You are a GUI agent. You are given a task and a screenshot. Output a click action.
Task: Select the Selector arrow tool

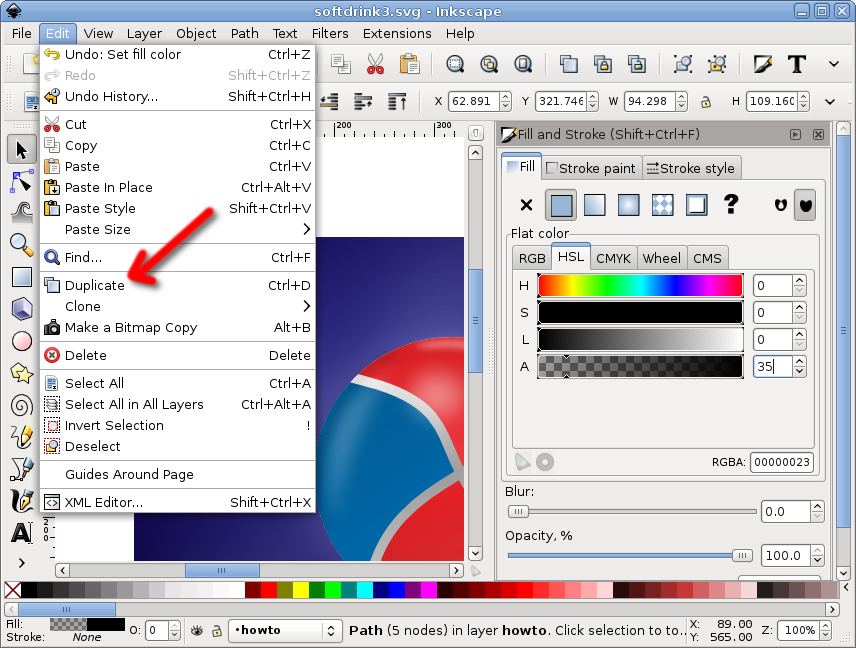coord(22,150)
